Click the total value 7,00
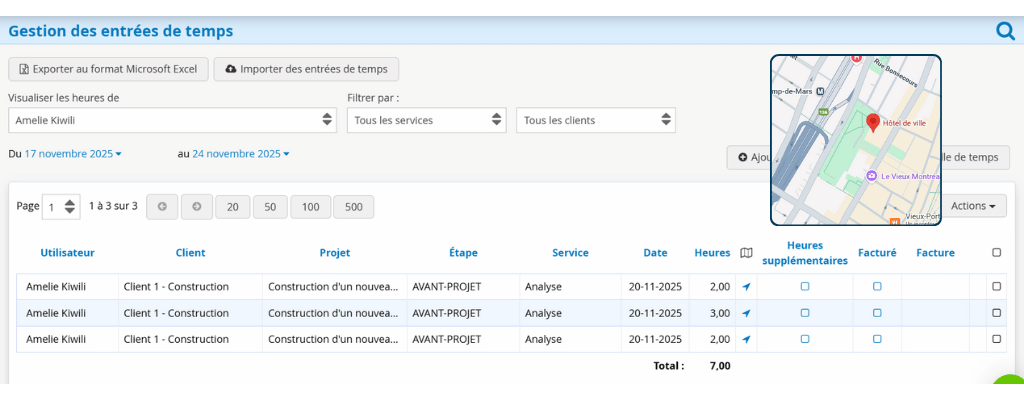The height and width of the screenshot is (400, 1024). pos(720,366)
